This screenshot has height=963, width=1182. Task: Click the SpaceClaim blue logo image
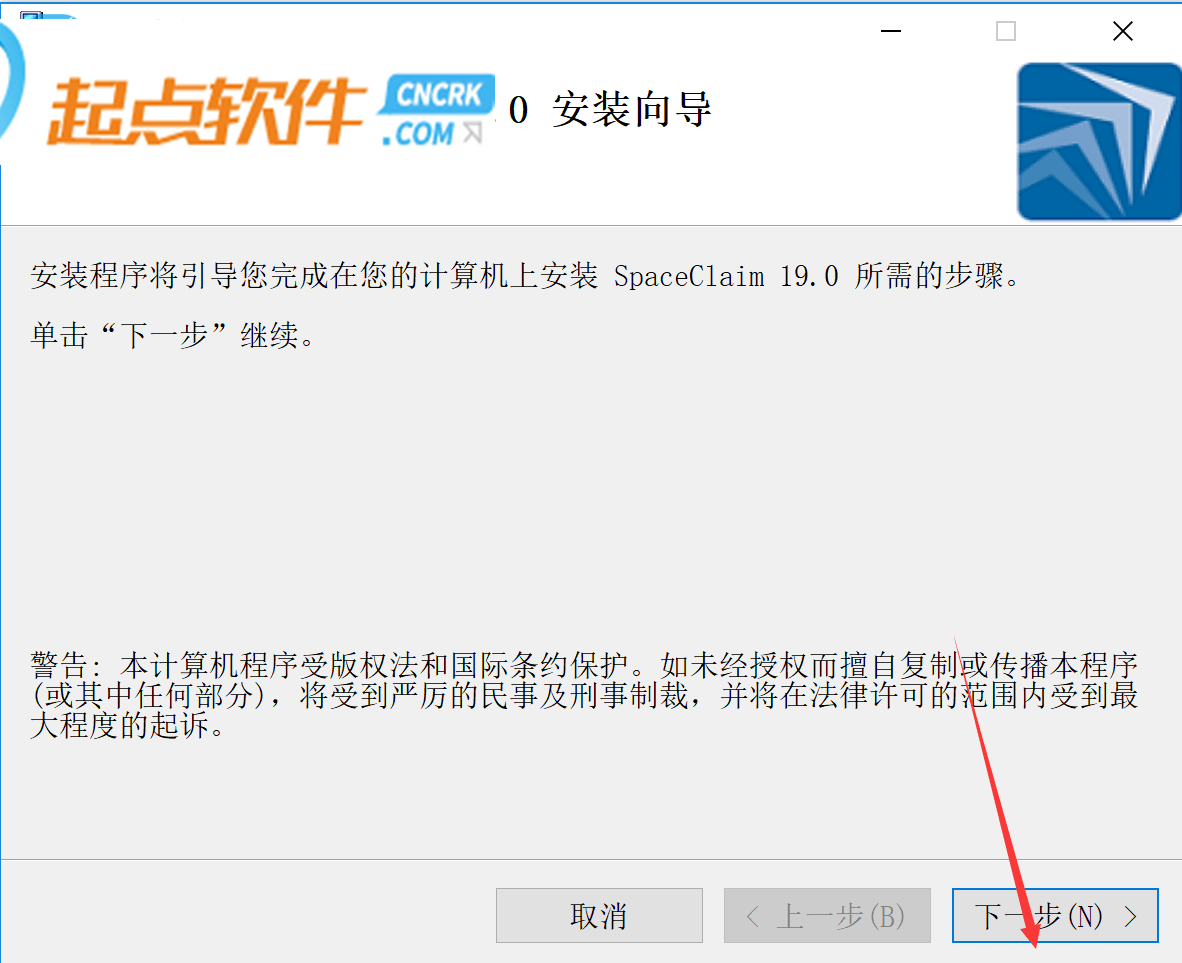pyautogui.click(x=1099, y=142)
